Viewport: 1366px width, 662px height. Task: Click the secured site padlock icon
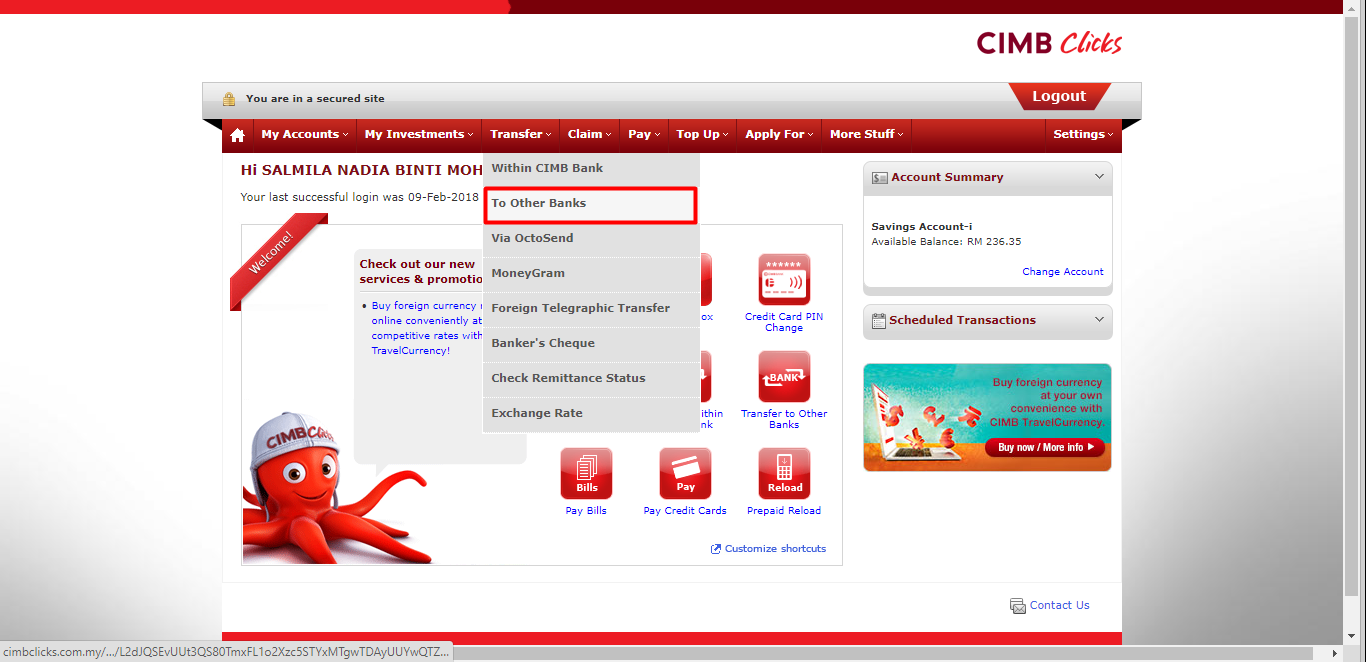click(x=229, y=98)
